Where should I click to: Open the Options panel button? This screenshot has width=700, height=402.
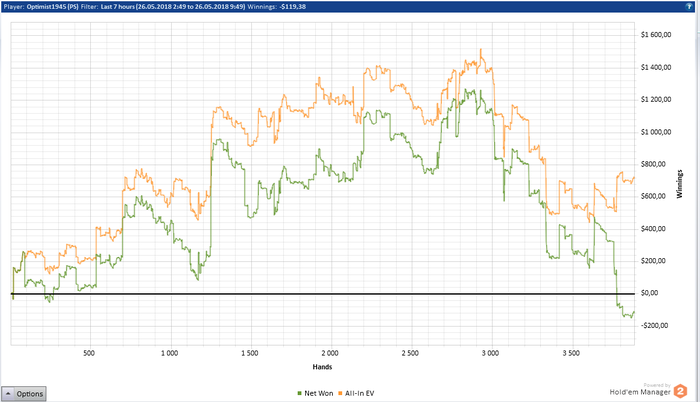point(24,394)
